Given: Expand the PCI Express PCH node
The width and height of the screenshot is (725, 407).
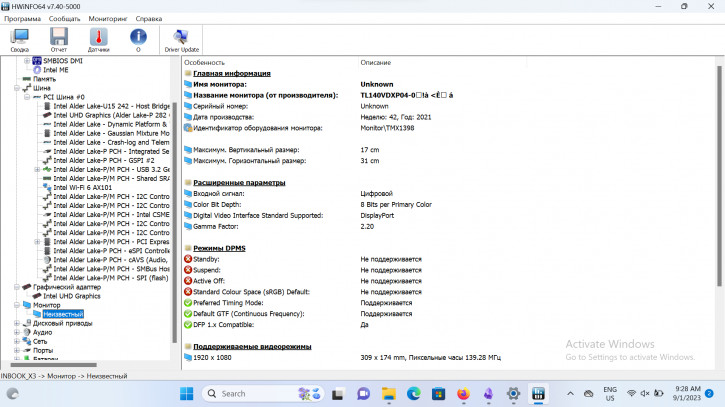Looking at the screenshot, I should pos(37,242).
